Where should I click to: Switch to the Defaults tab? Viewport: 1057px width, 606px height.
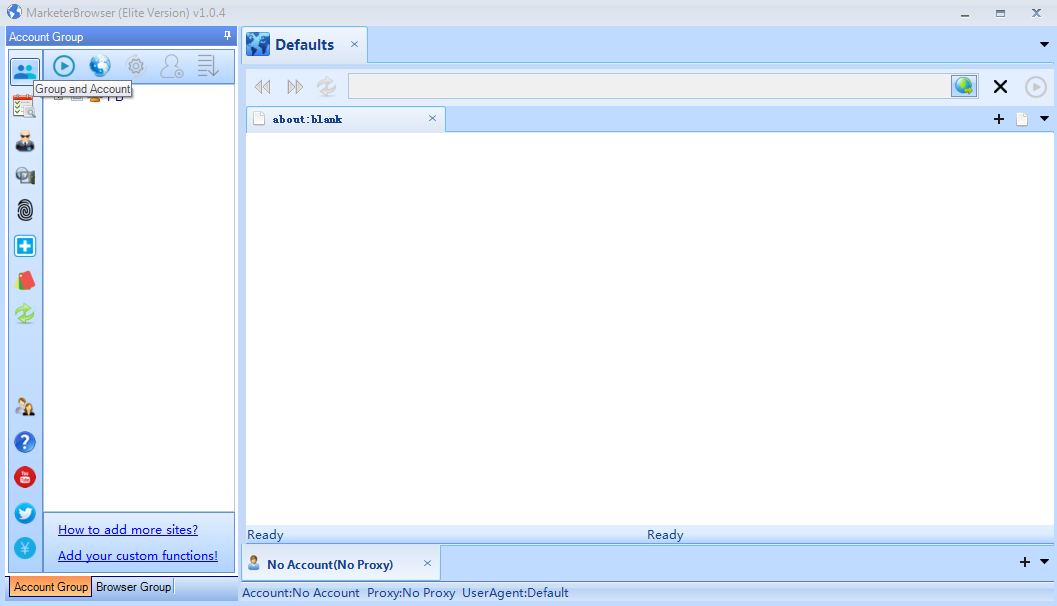pyautogui.click(x=305, y=44)
